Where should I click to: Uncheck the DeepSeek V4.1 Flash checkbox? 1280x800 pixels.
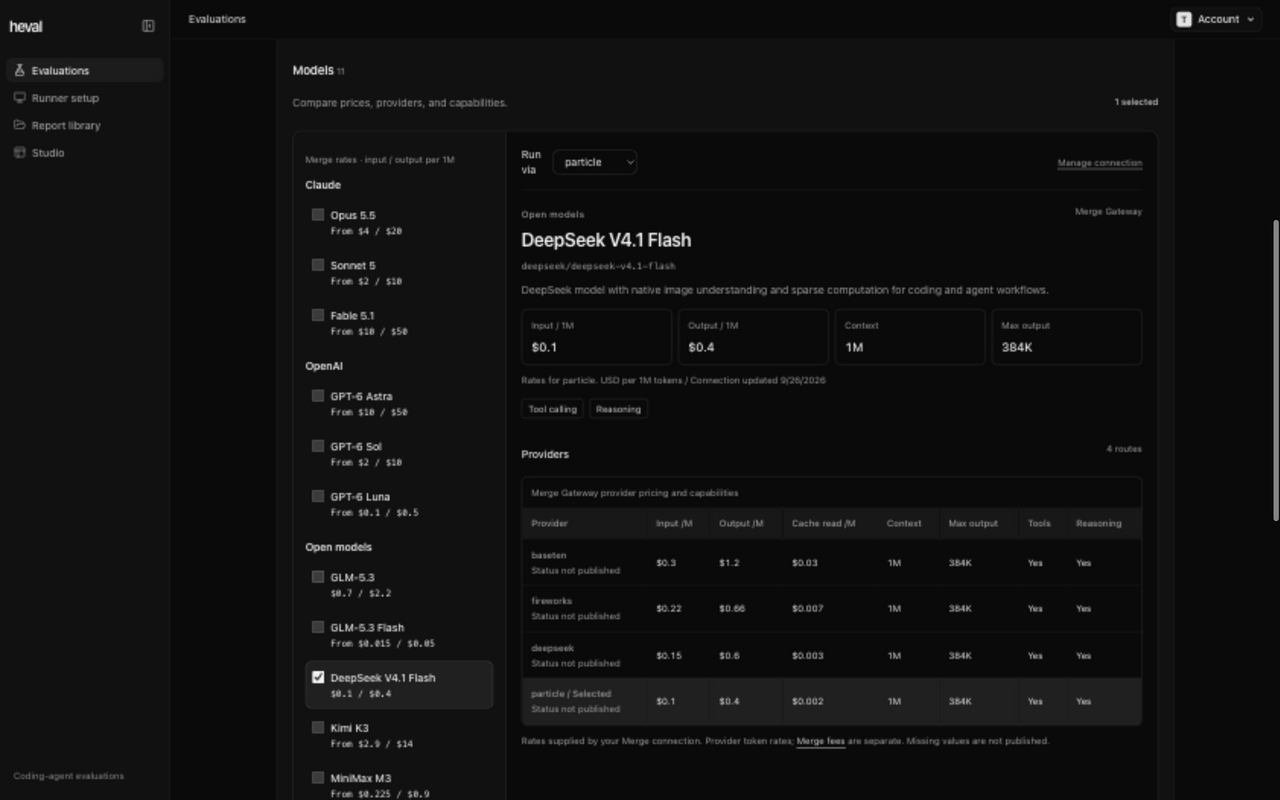[x=318, y=677]
